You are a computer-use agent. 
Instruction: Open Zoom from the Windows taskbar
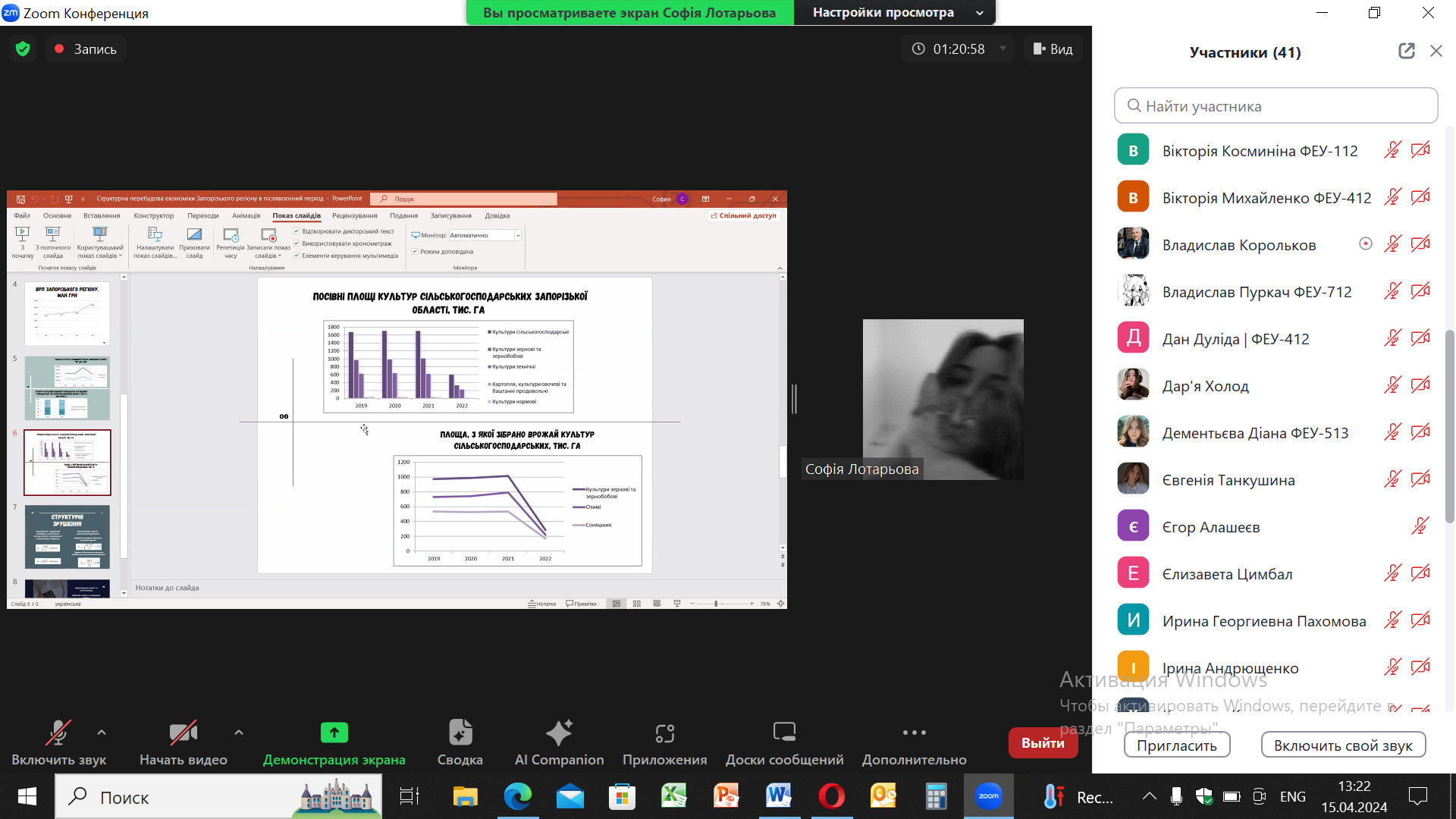(988, 796)
